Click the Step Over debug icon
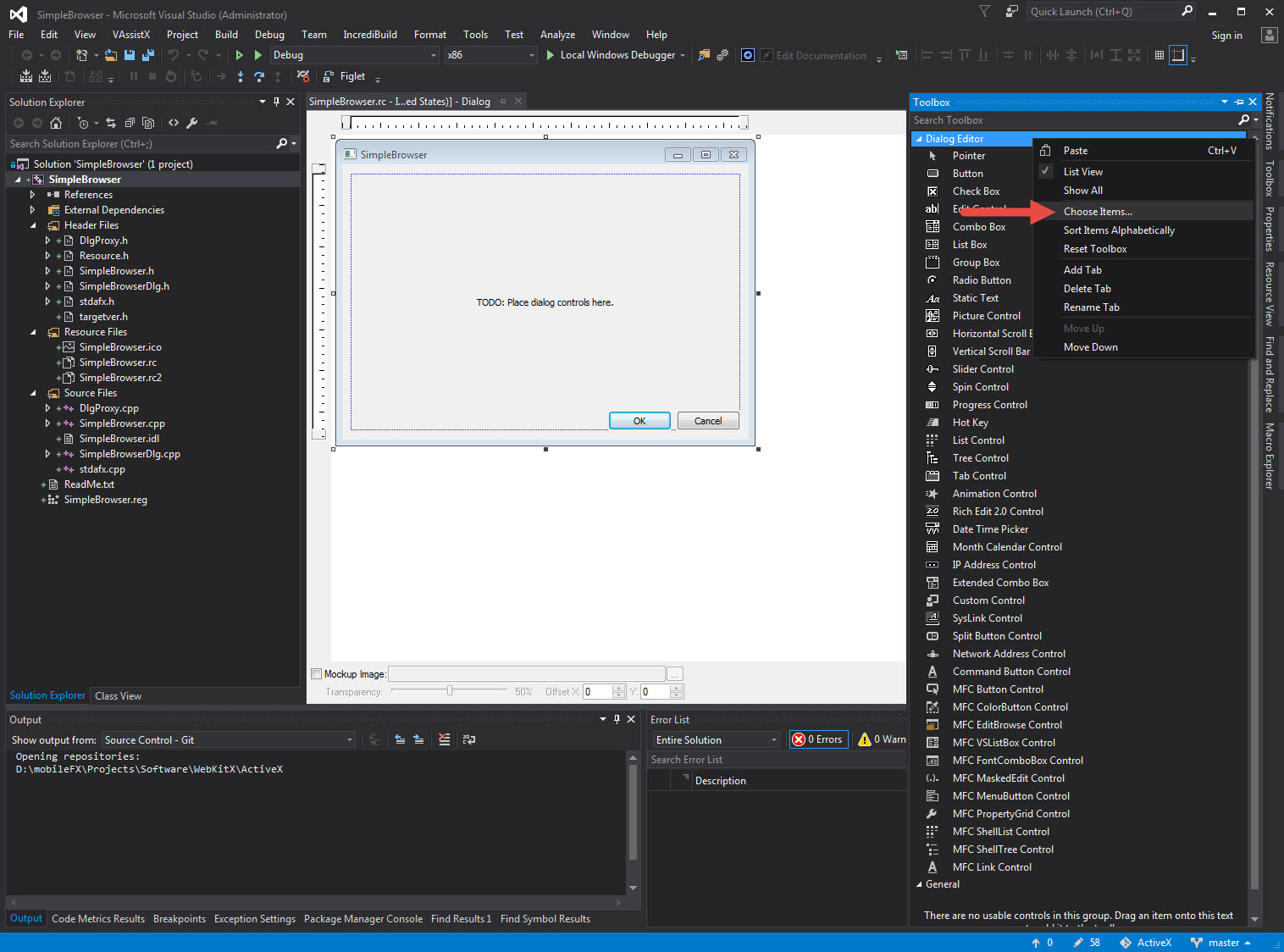Viewport: 1284px width, 952px height. [259, 76]
